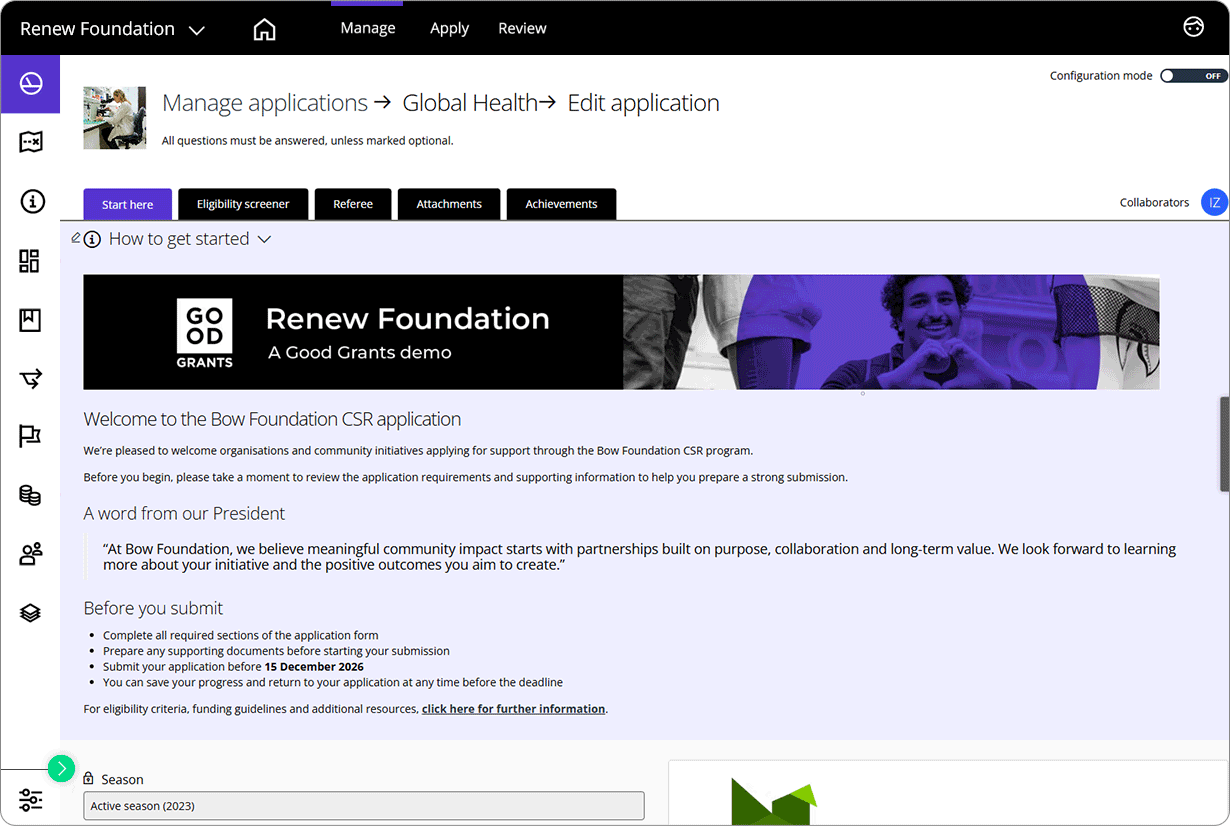Click the Edit application title text

(643, 103)
